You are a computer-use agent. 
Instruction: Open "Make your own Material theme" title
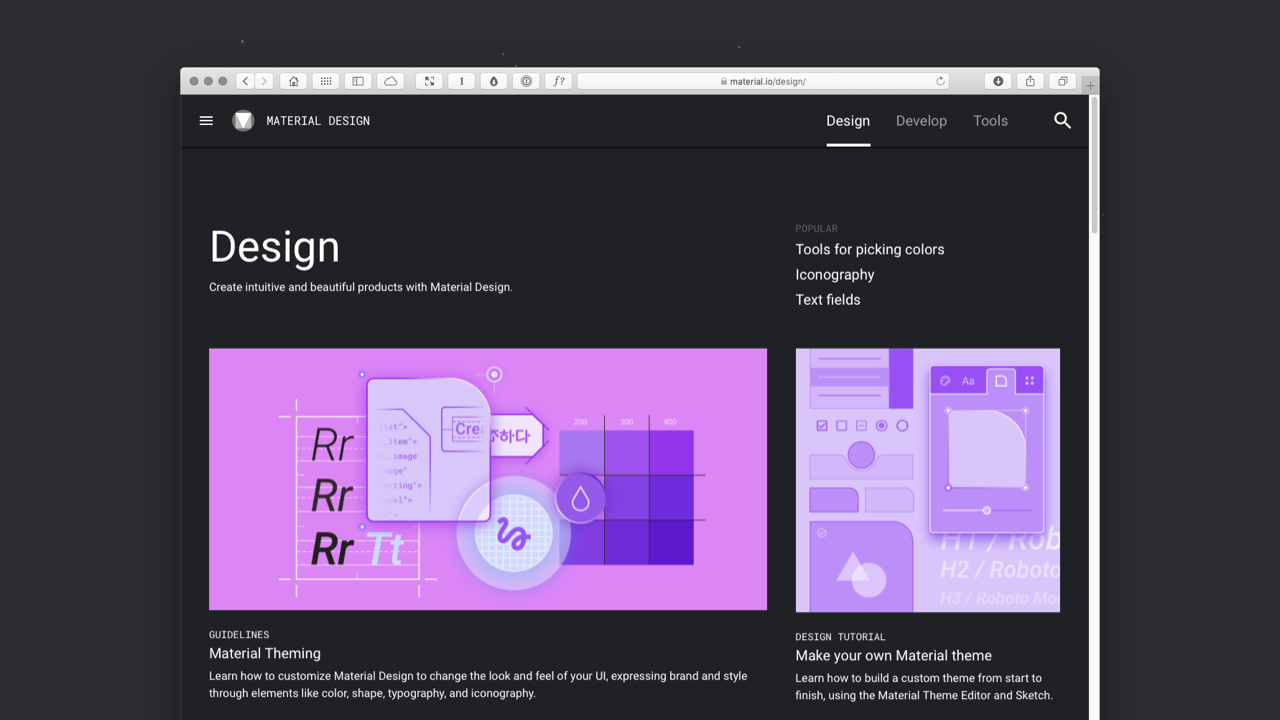894,655
